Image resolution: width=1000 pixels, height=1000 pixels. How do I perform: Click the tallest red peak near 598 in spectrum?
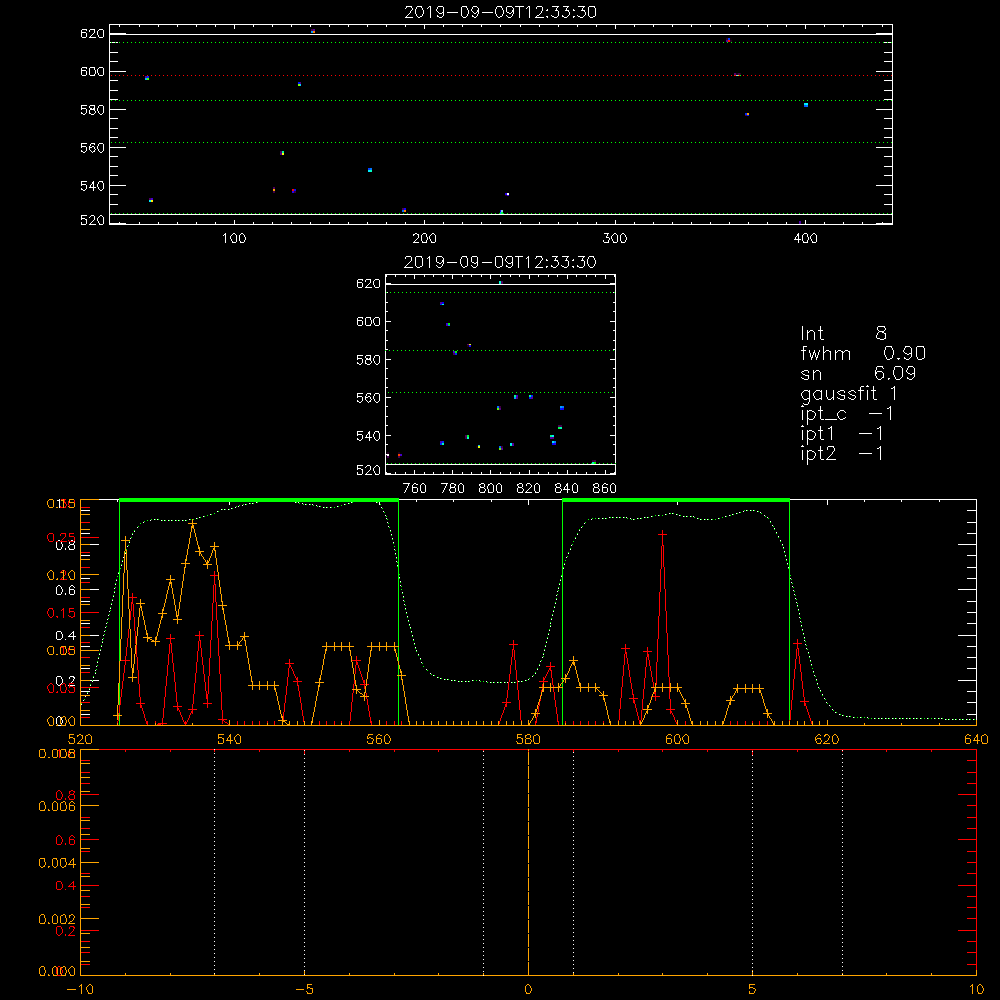(663, 534)
